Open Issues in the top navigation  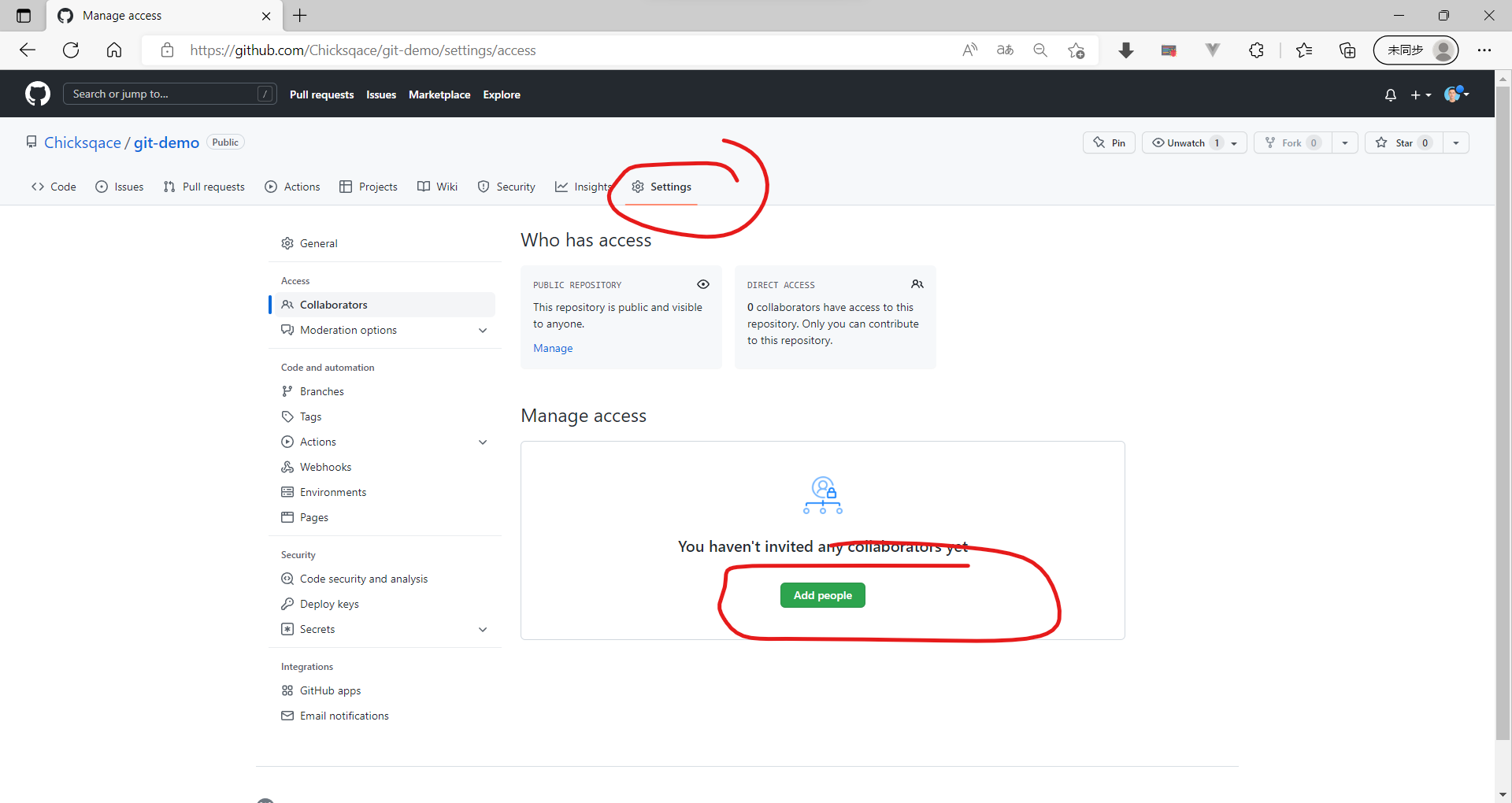coord(381,94)
